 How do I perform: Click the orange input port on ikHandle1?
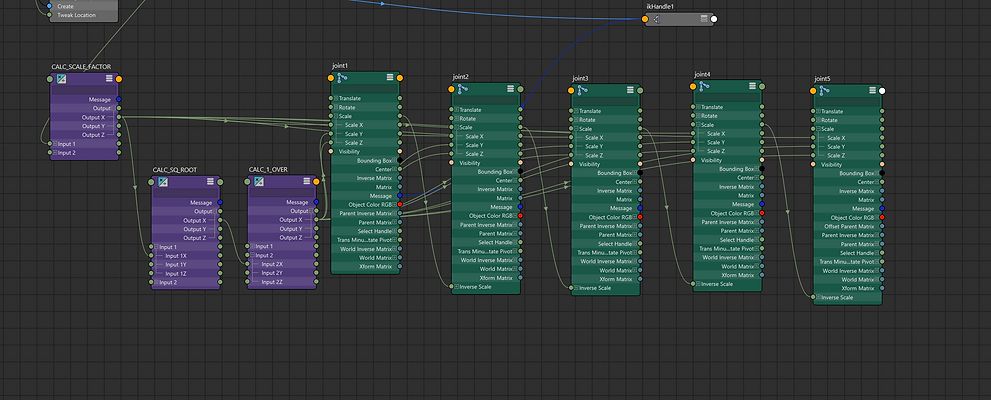pos(645,20)
